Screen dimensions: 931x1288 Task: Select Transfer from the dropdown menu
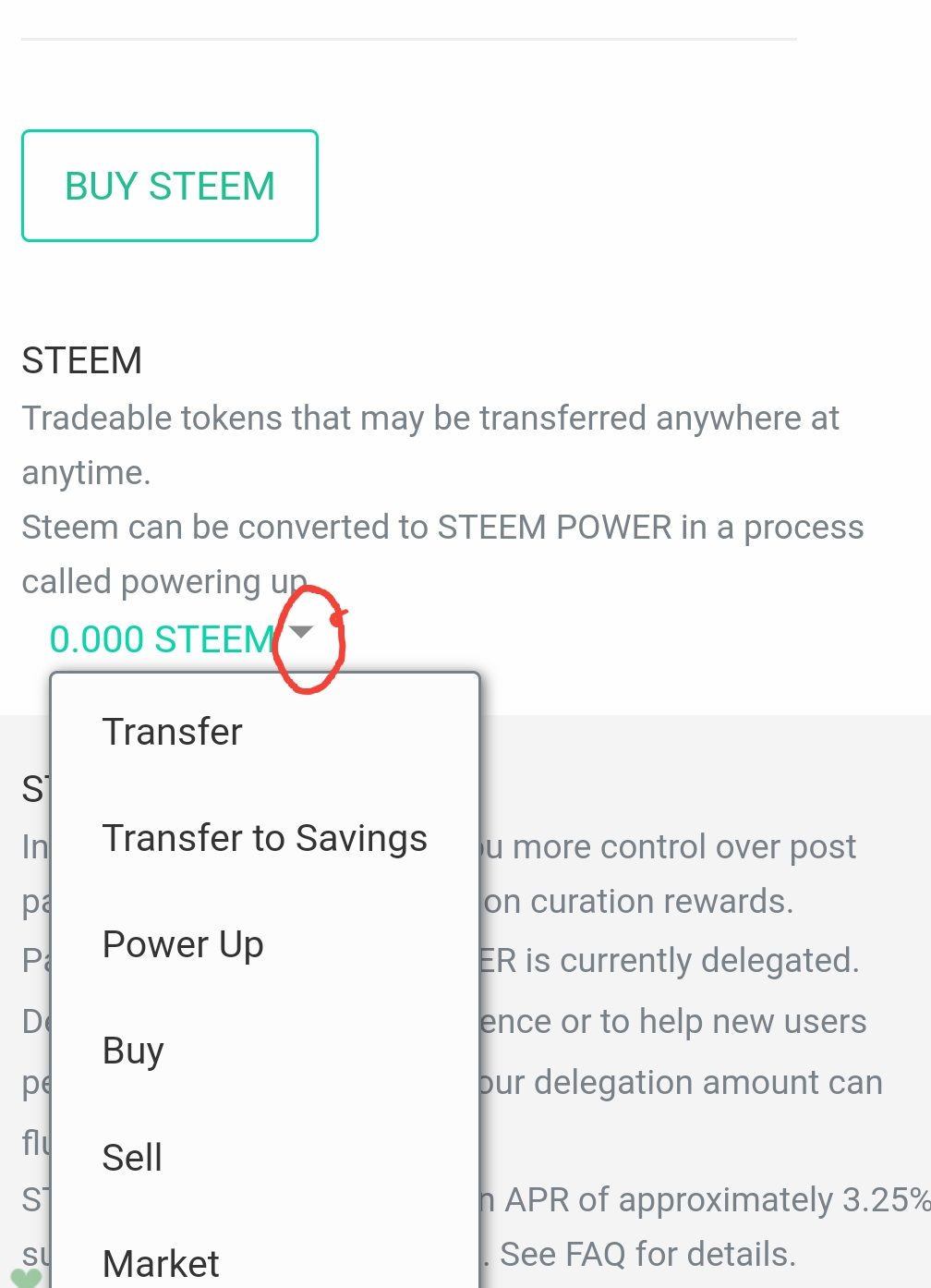[x=172, y=732]
